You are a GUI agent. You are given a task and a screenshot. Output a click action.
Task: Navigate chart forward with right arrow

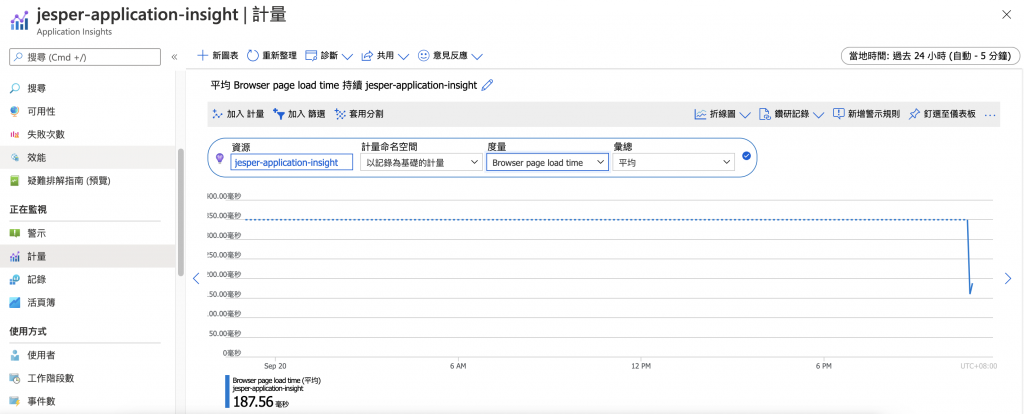point(1008,279)
